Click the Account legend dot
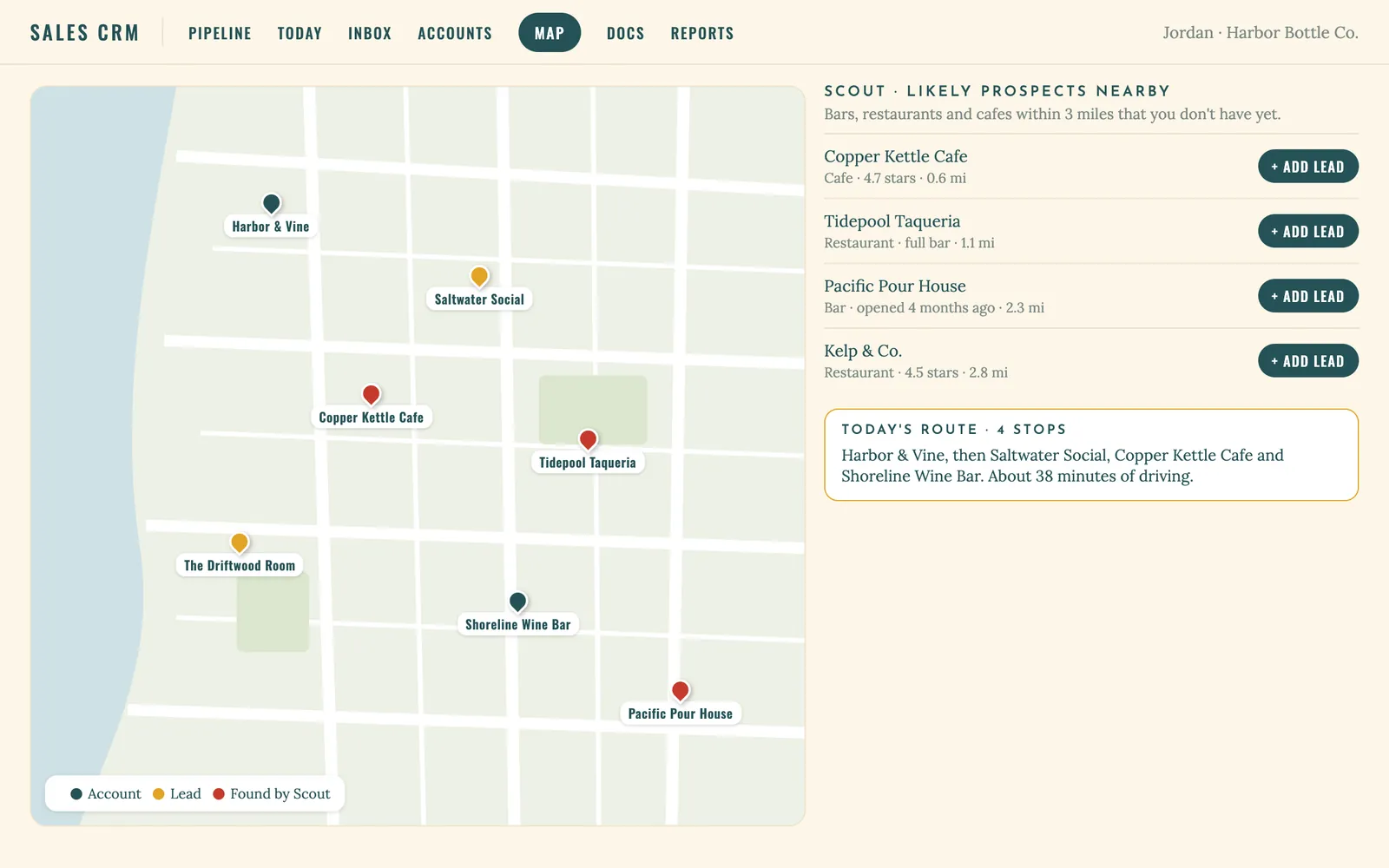Image resolution: width=1389 pixels, height=868 pixels. coord(76,794)
